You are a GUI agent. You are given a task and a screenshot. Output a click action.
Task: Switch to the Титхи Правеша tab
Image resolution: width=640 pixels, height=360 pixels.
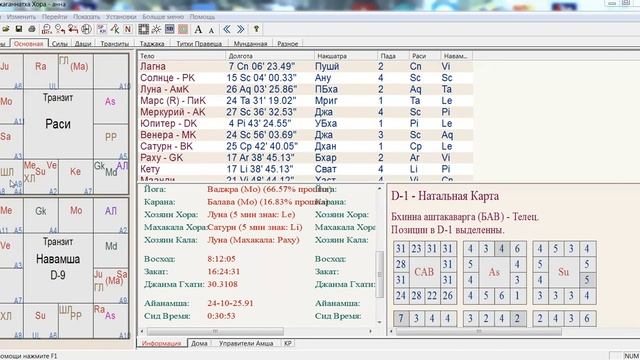pyautogui.click(x=199, y=44)
